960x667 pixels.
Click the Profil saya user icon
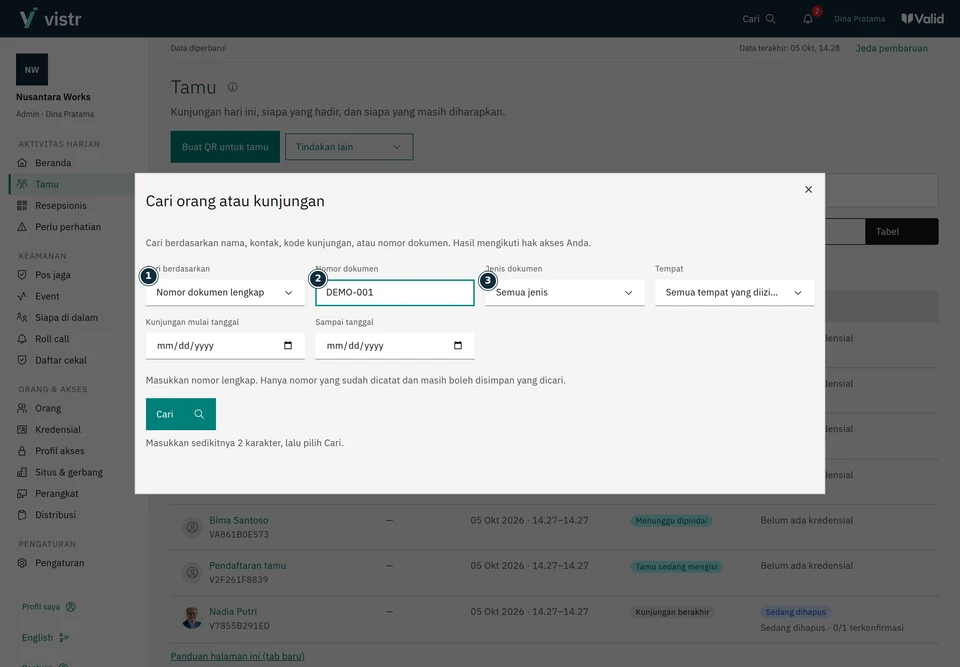[x=71, y=607]
